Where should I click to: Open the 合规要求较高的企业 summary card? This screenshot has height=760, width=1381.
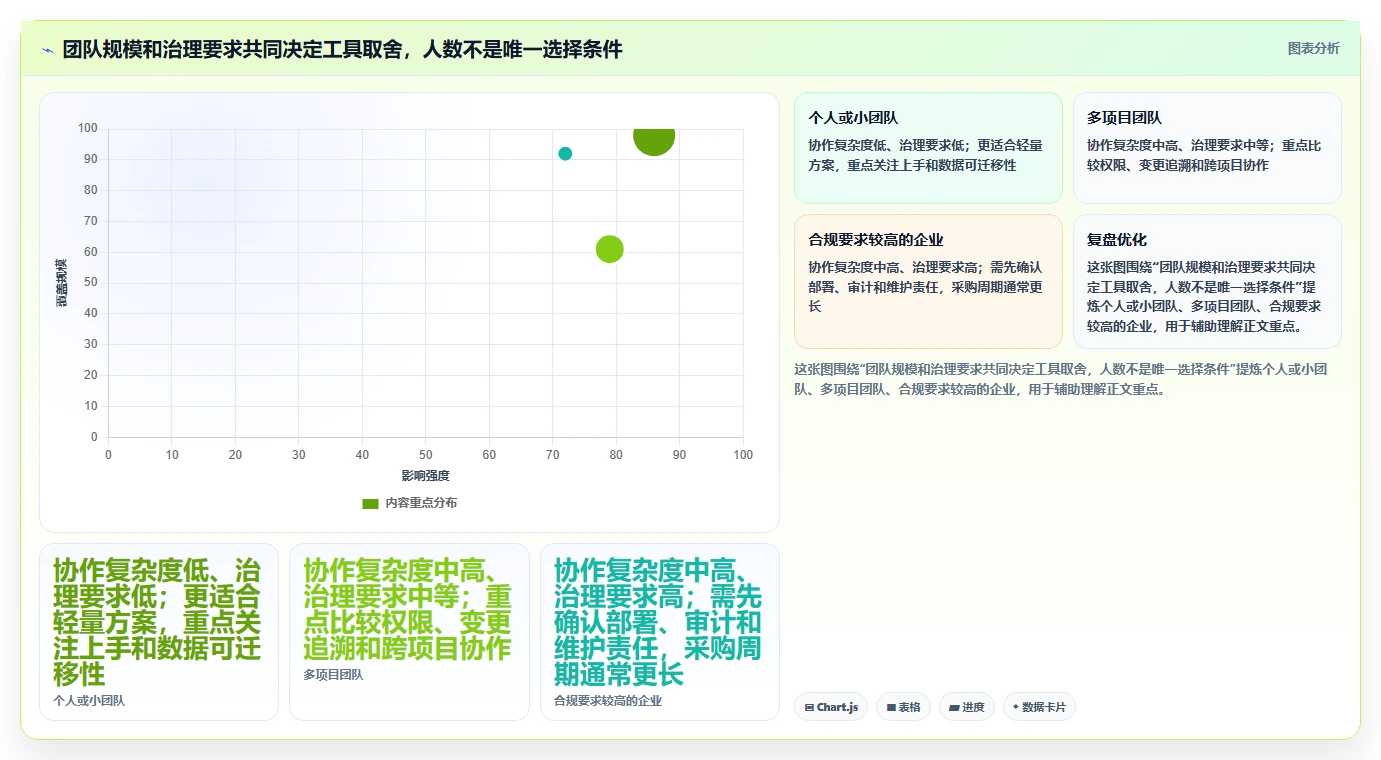pyautogui.click(x=928, y=281)
